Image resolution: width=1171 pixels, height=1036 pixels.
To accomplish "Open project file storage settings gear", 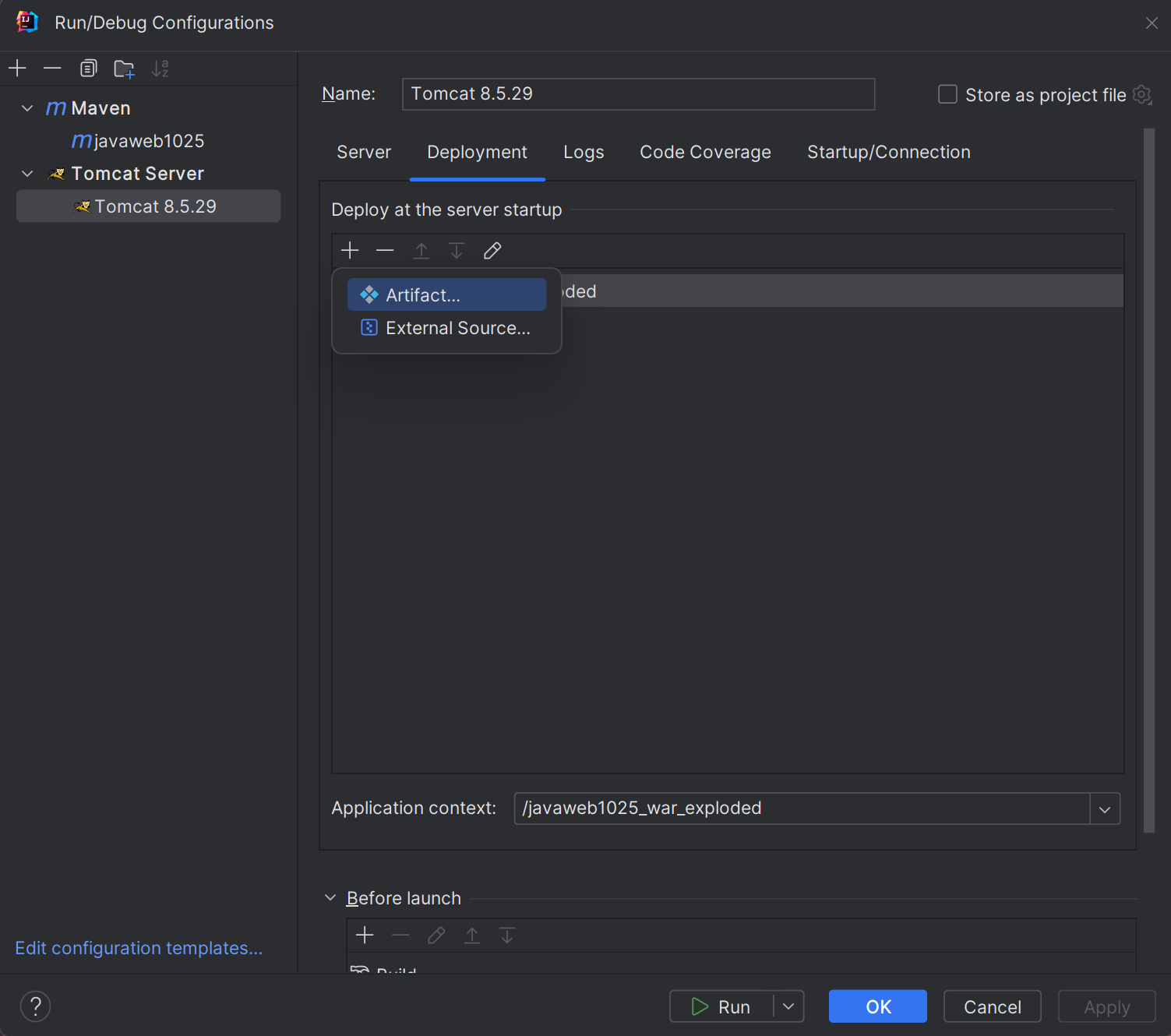I will click(x=1142, y=95).
